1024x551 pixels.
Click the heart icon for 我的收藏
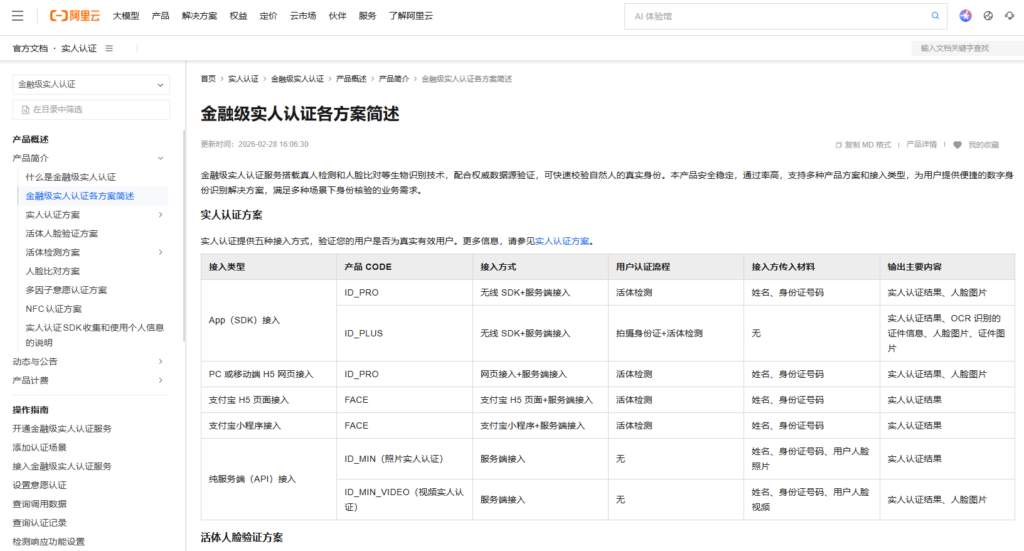[x=957, y=145]
